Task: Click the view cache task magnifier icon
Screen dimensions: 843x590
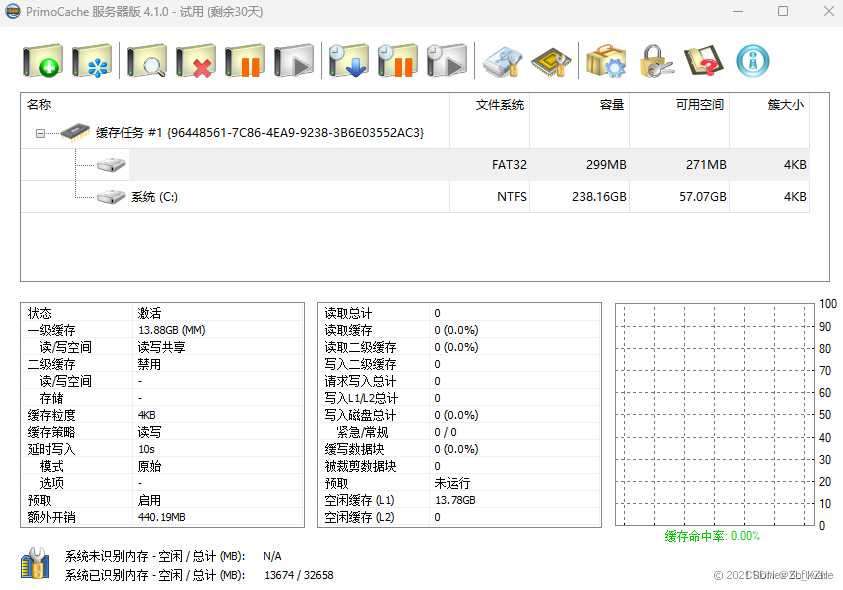Action: pyautogui.click(x=147, y=61)
